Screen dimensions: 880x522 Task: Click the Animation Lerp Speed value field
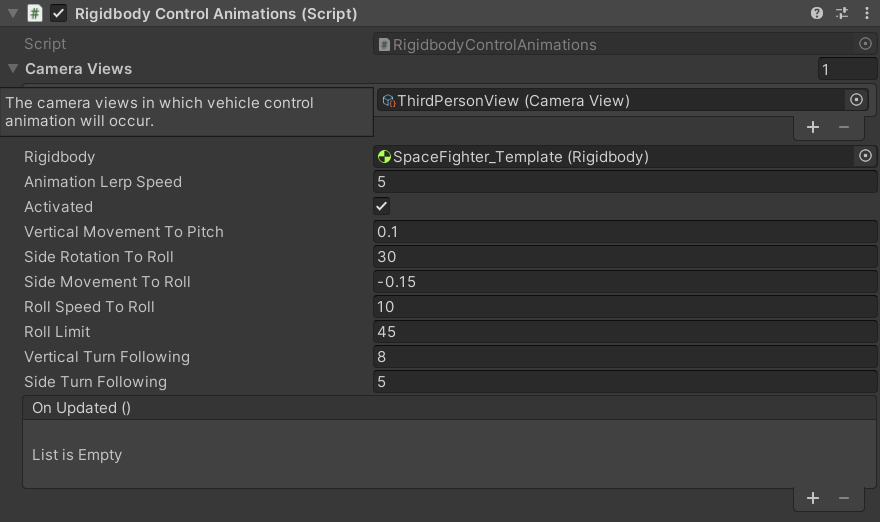pyautogui.click(x=624, y=182)
